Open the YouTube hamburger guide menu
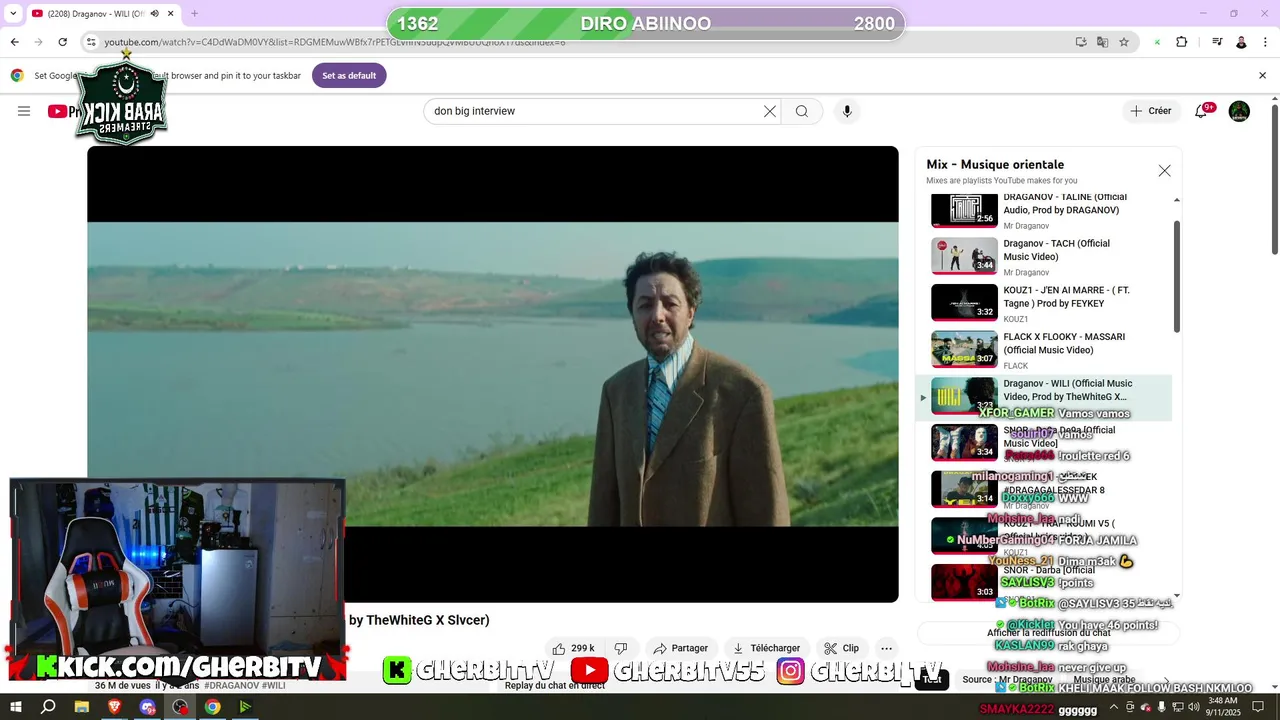Viewport: 1280px width, 720px height. [x=24, y=111]
